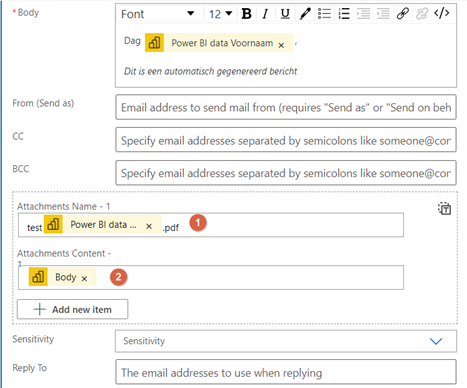Screen dimensions: 467x388
Task: Remove the Power BI data Voornaam token
Action: point(281,45)
